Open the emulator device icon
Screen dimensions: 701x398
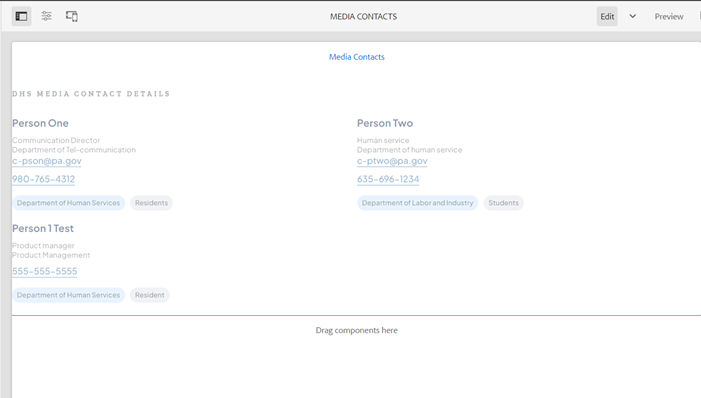72,17
